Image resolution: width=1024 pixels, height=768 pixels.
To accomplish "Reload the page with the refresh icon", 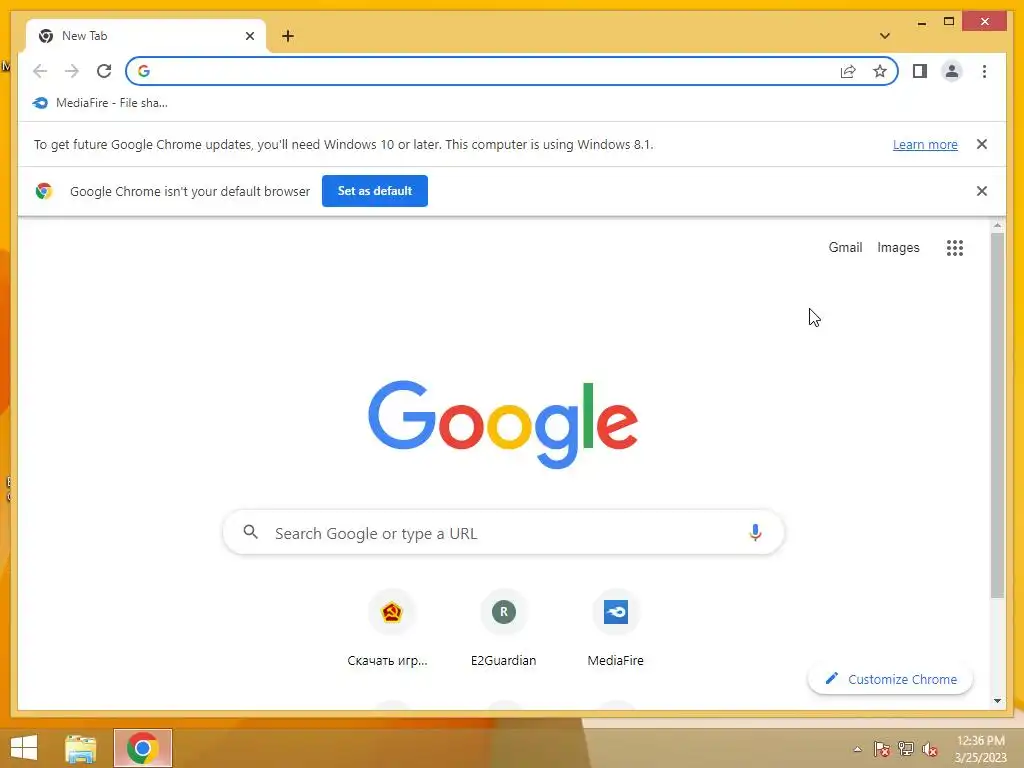I will pyautogui.click(x=104, y=71).
